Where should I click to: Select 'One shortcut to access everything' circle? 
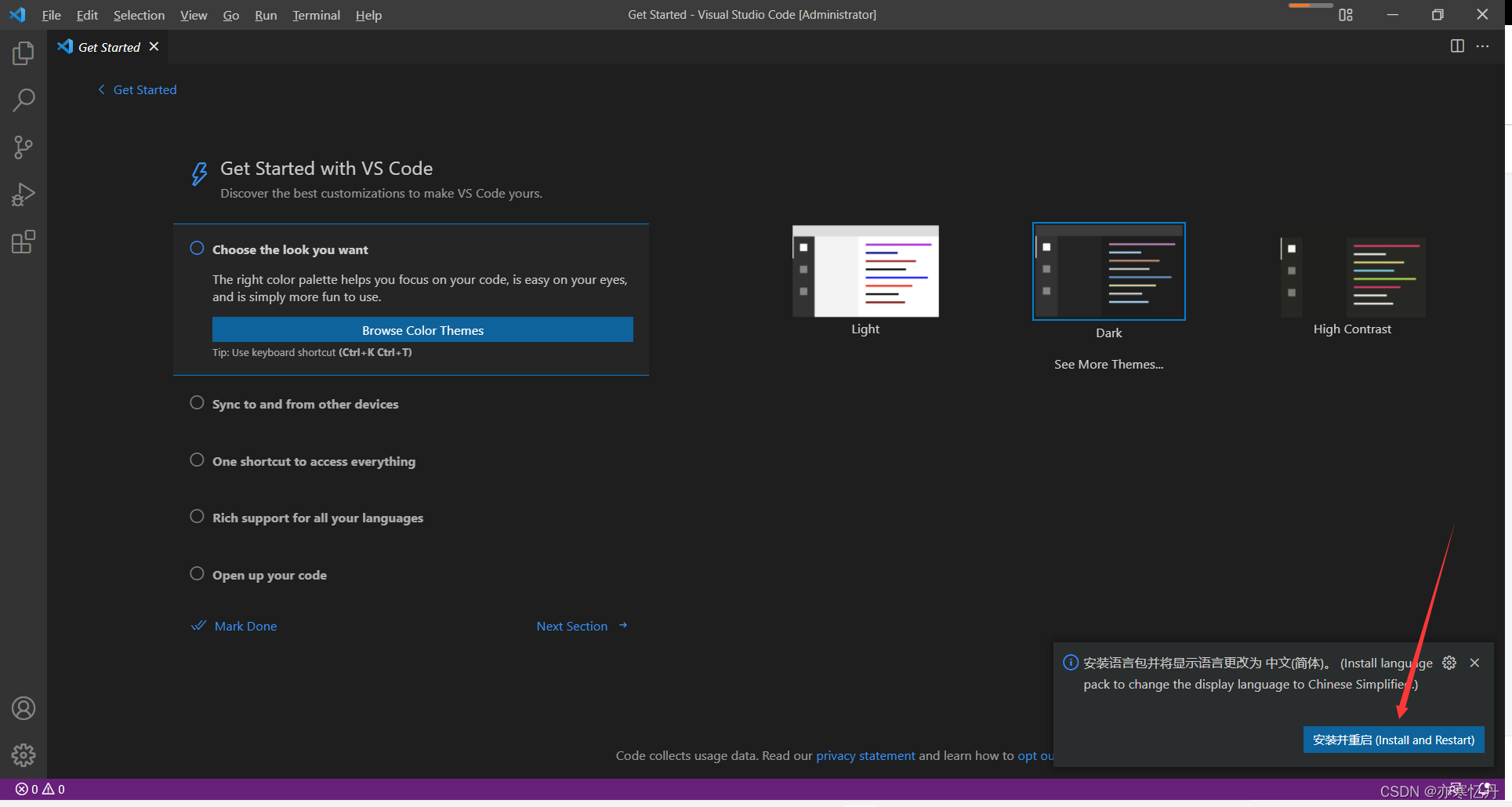click(197, 460)
